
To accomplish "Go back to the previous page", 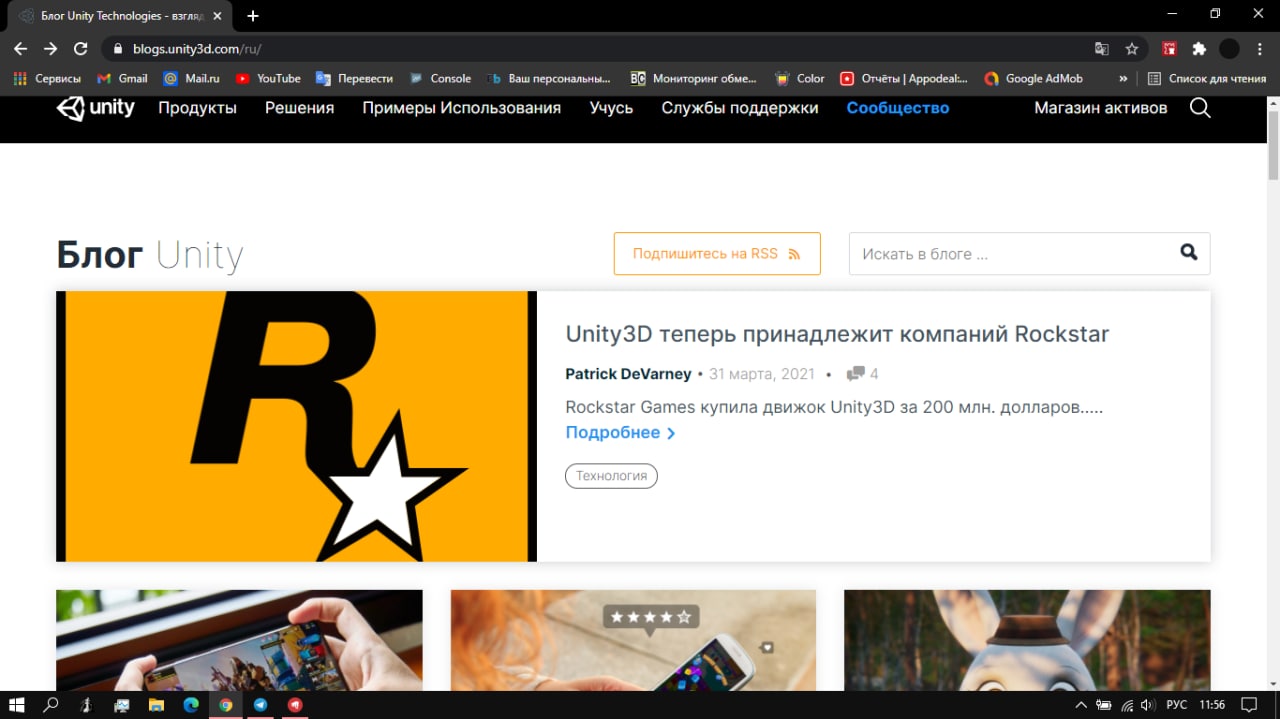I will [20, 48].
